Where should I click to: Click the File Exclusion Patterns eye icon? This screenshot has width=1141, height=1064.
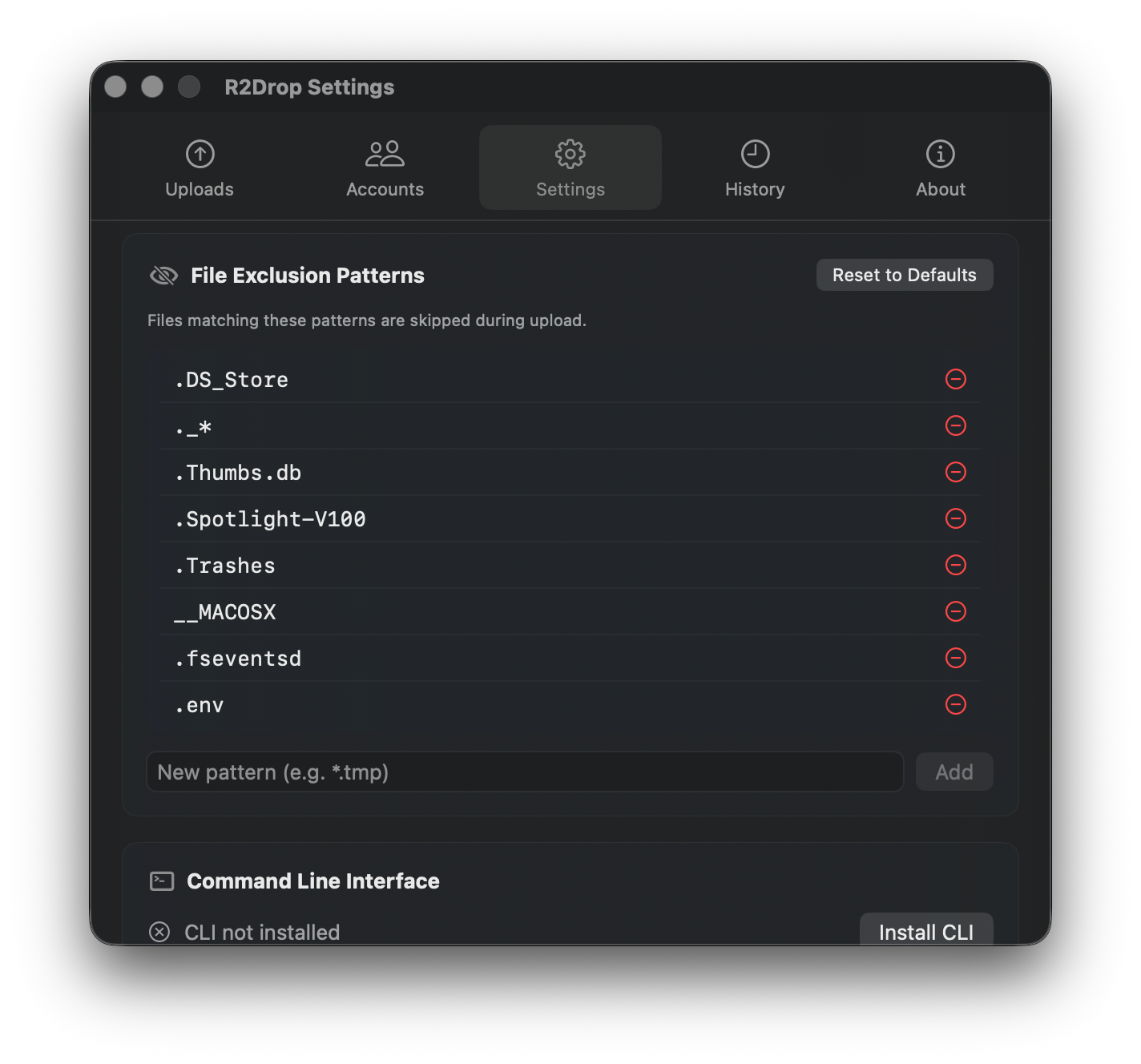coord(163,275)
